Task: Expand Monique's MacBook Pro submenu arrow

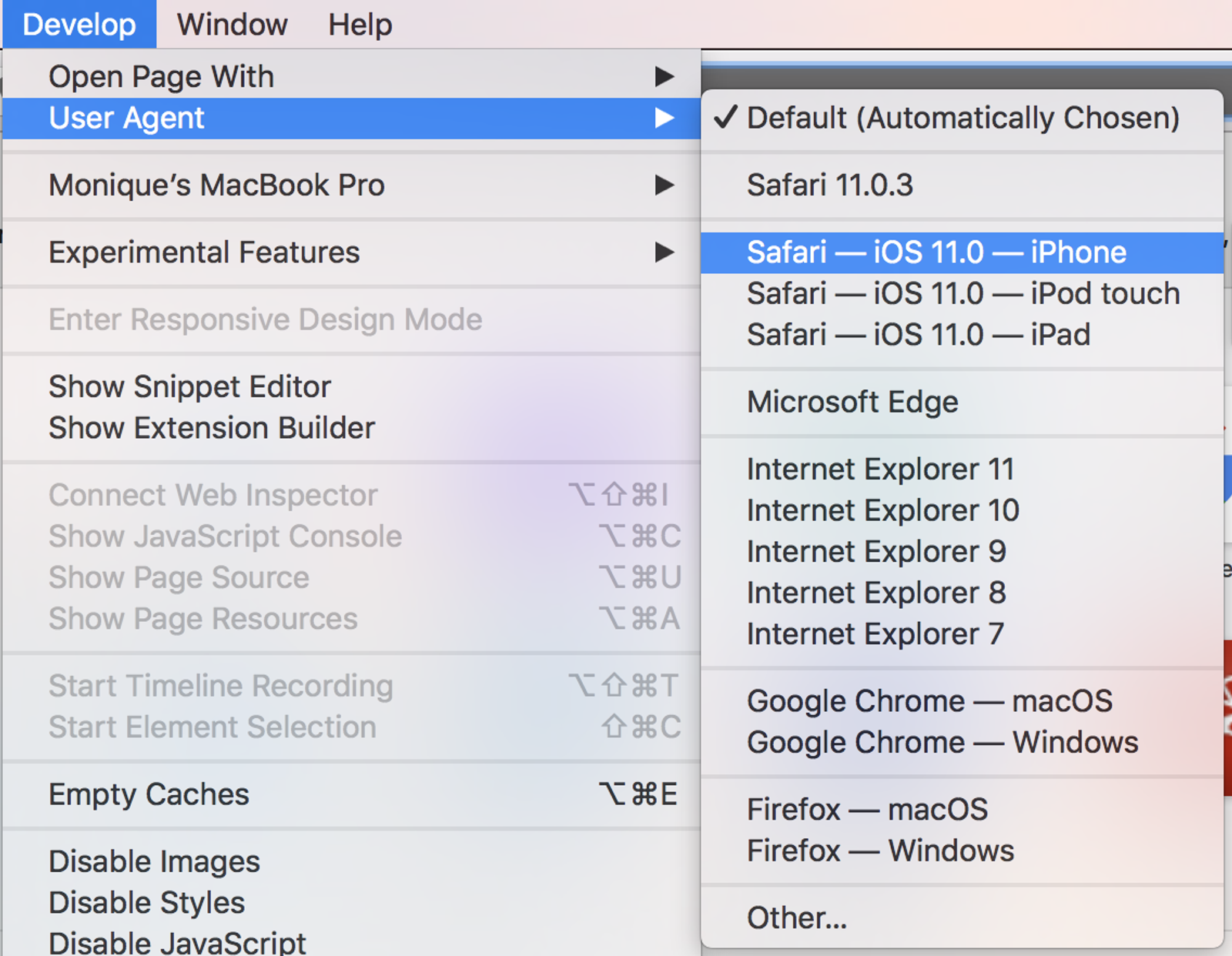Action: point(664,185)
